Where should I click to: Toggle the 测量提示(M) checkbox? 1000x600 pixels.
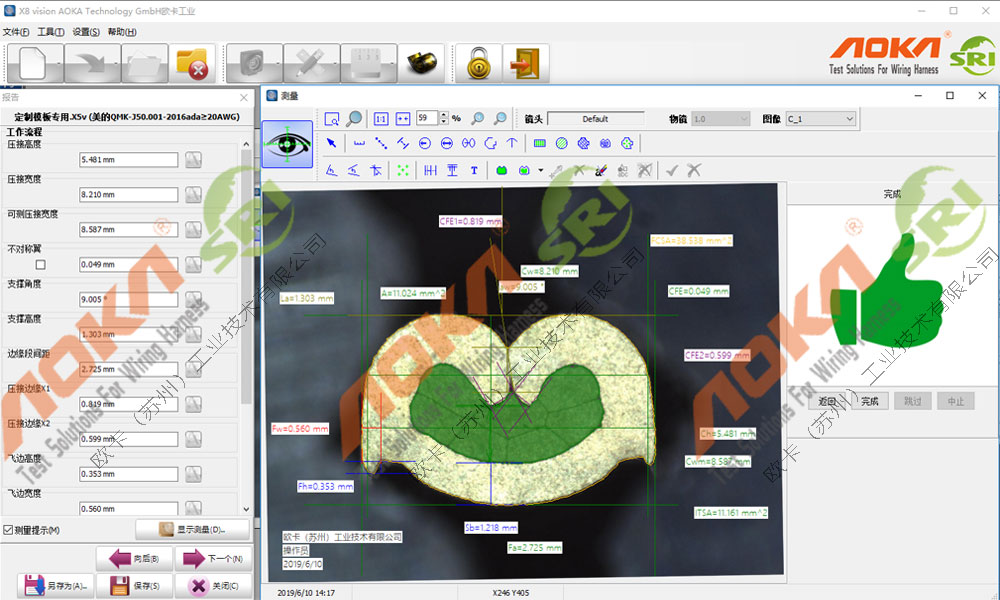click(8, 530)
